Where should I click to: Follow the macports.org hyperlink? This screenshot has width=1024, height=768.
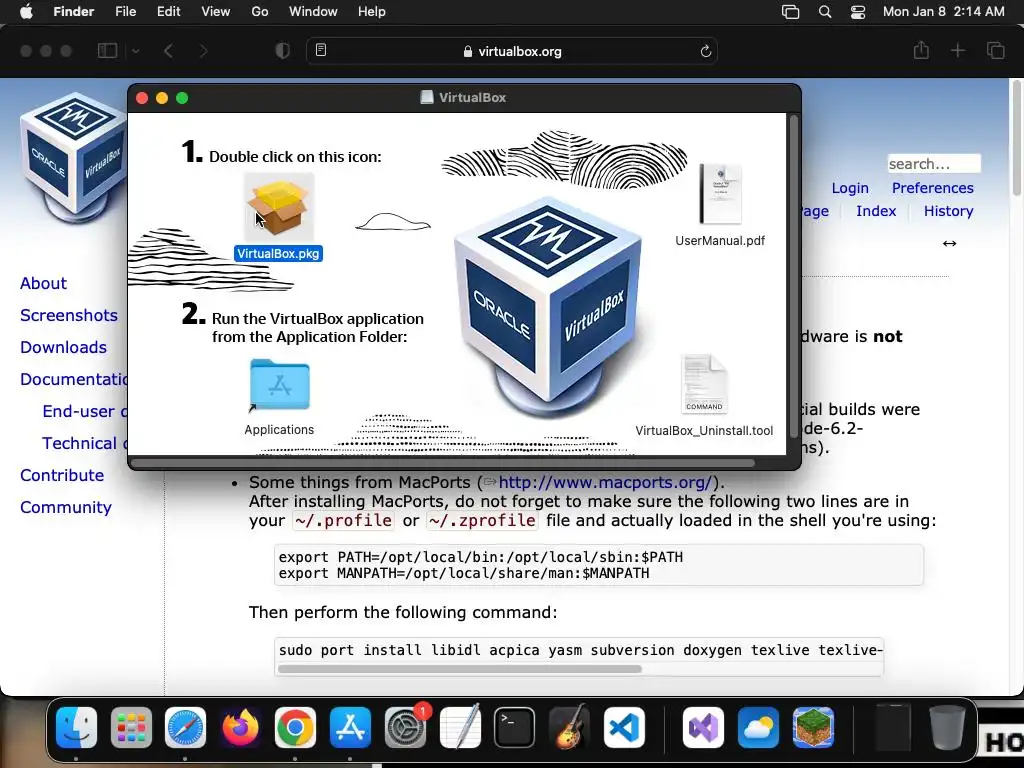point(605,483)
